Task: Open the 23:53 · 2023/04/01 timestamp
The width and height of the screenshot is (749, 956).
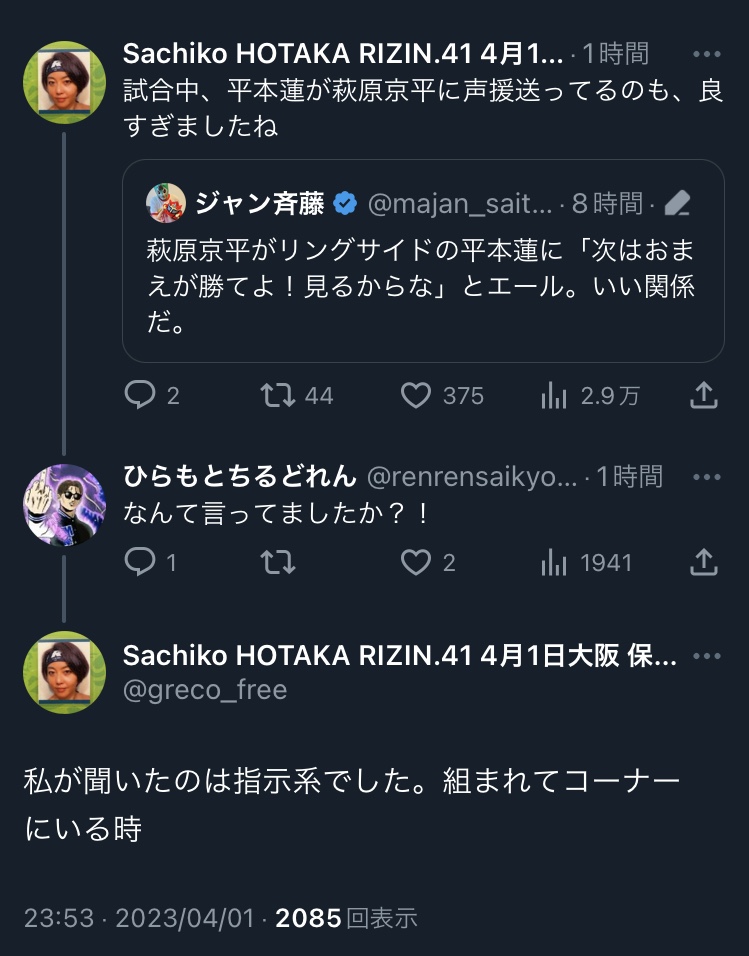Action: tap(139, 918)
